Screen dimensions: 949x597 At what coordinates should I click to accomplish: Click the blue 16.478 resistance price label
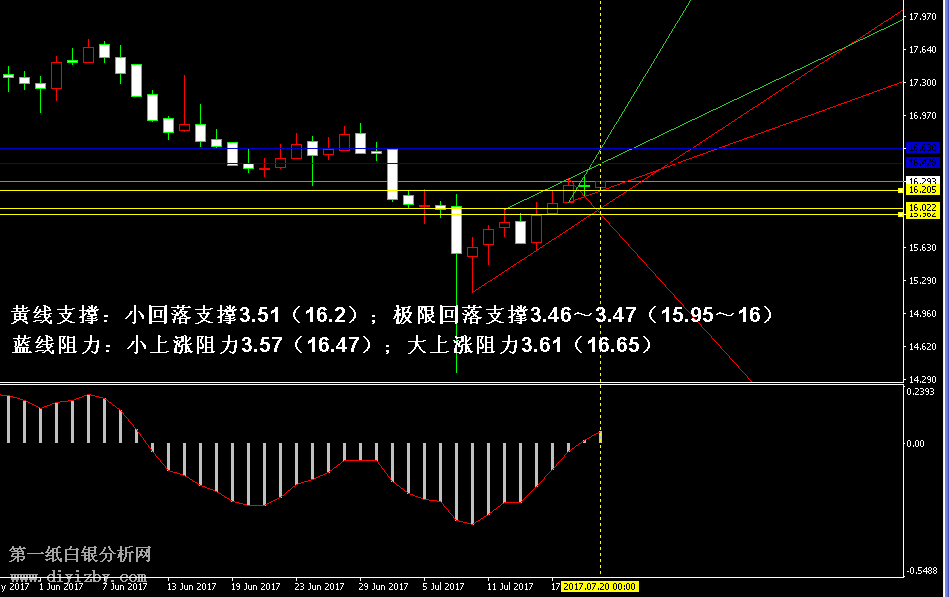[921, 162]
